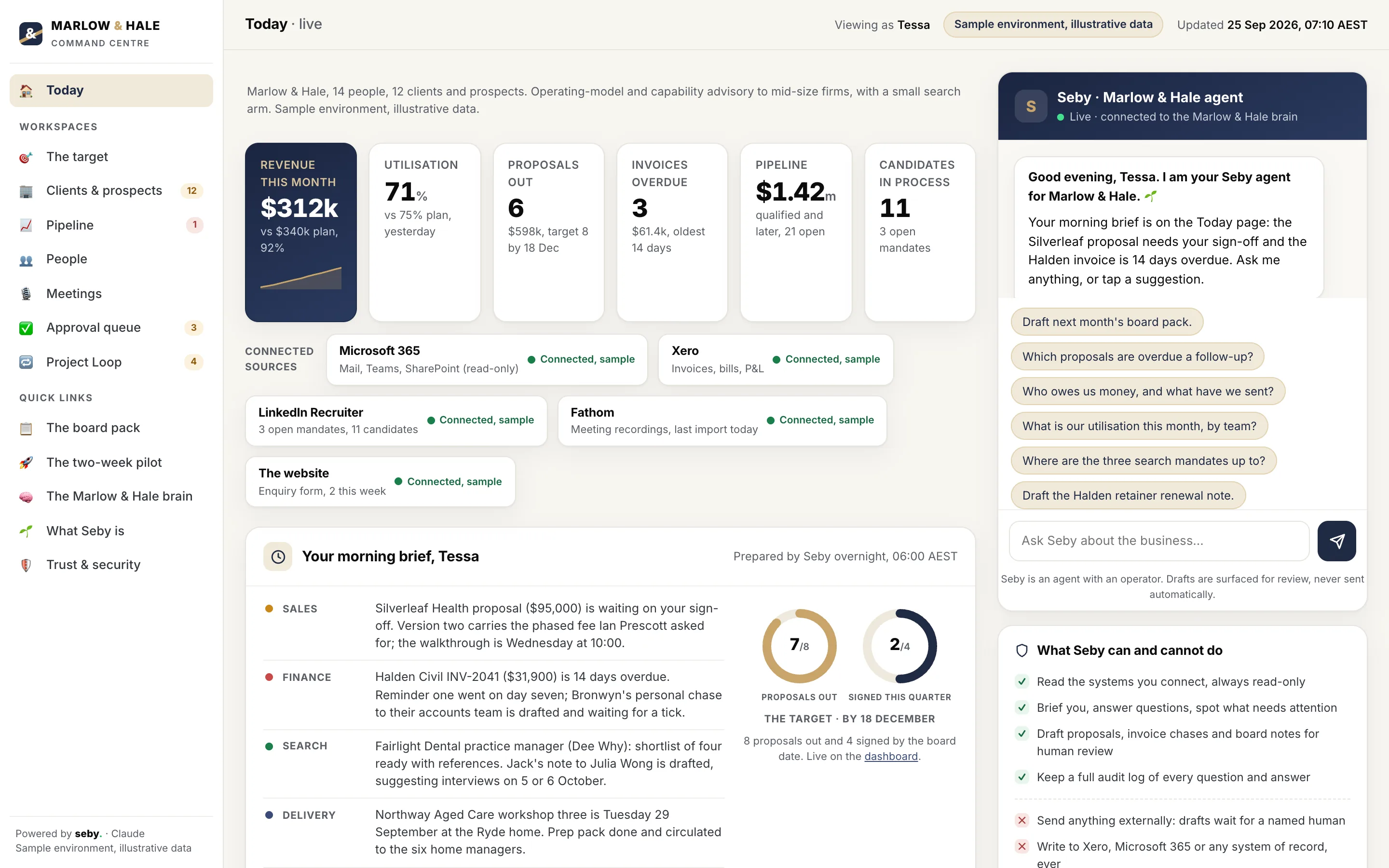Click the Seby agent S avatar
The height and width of the screenshot is (868, 1389).
(1031, 106)
